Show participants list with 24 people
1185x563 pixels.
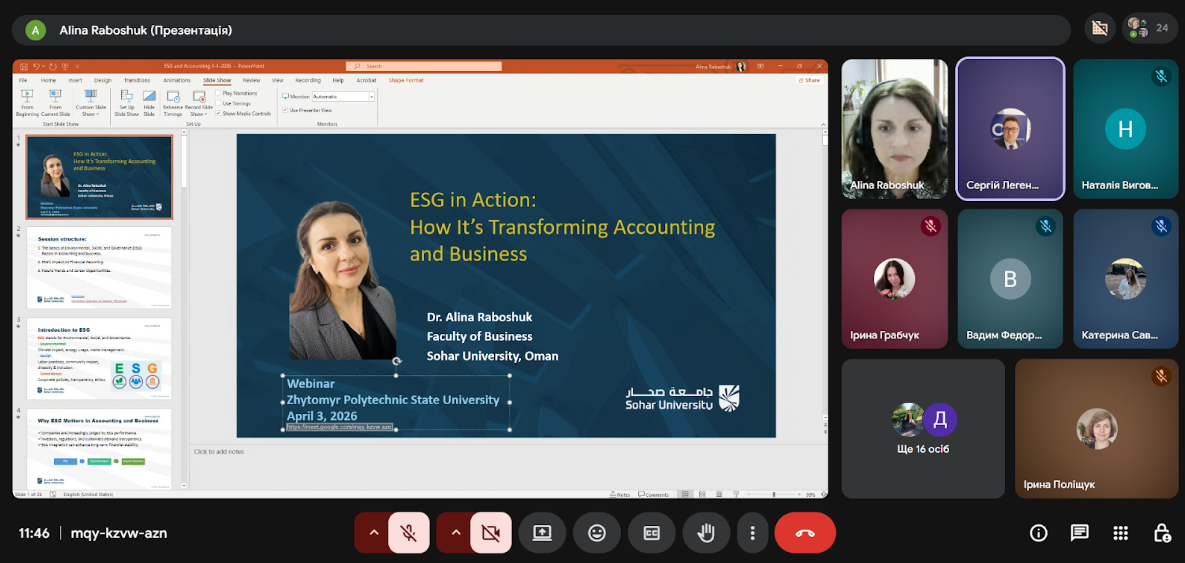point(1150,29)
